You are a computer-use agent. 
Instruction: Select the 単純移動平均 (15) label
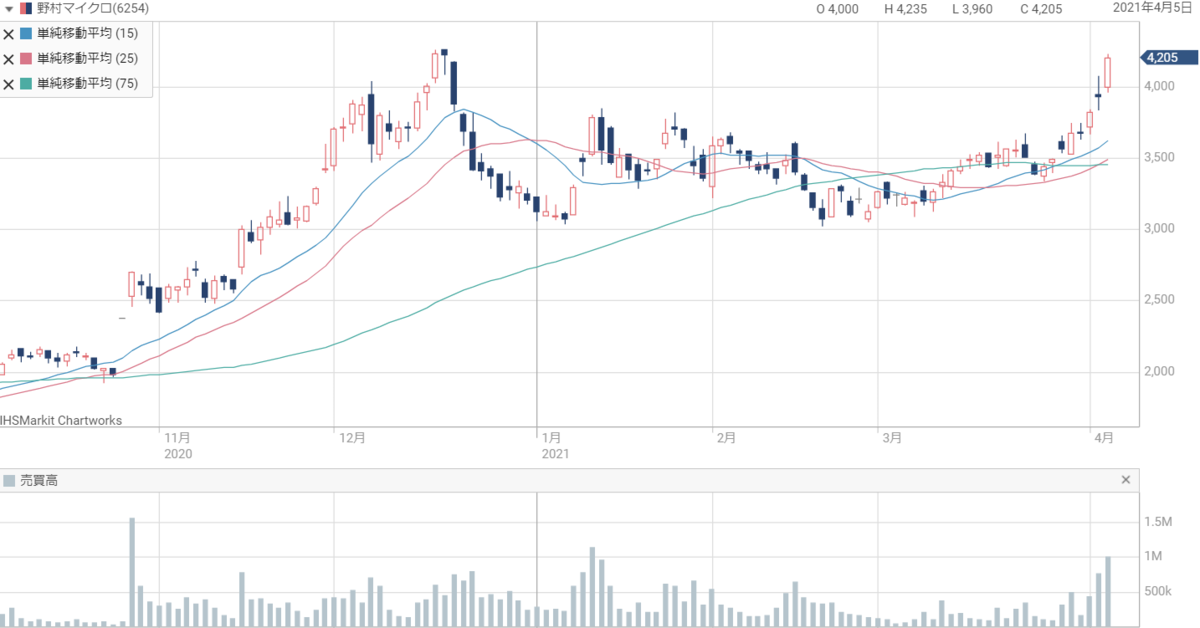tap(87, 33)
